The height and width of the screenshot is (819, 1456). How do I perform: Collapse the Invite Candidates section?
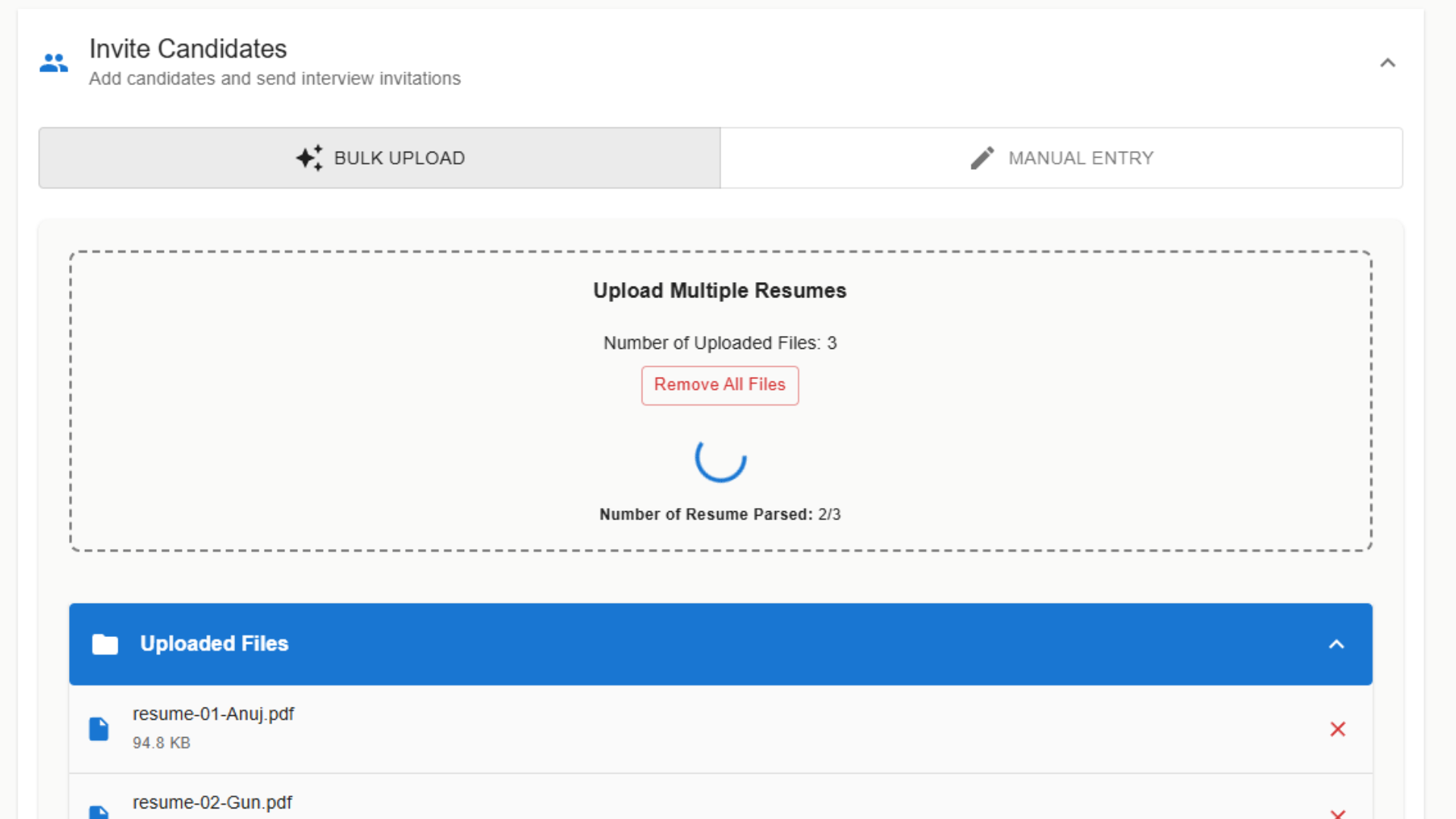(x=1387, y=63)
